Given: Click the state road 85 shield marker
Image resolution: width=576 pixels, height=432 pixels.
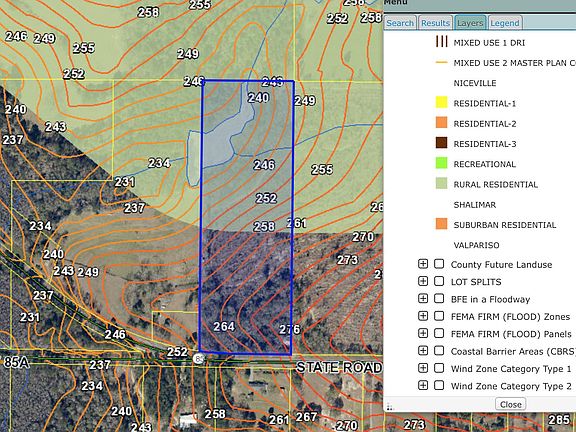Looking at the screenshot, I should pyautogui.click(x=198, y=359).
